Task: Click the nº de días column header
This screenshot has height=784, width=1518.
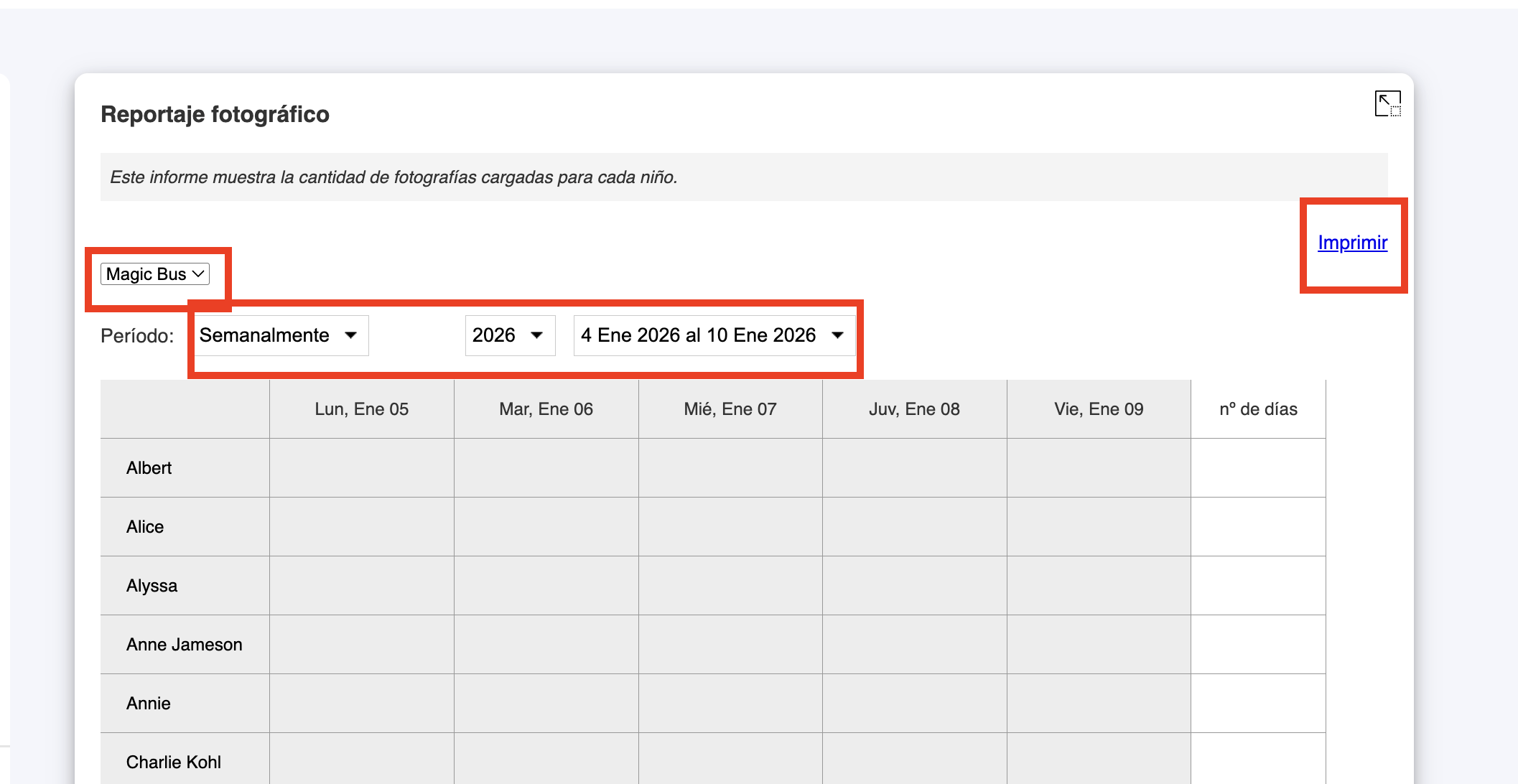Action: (1258, 409)
